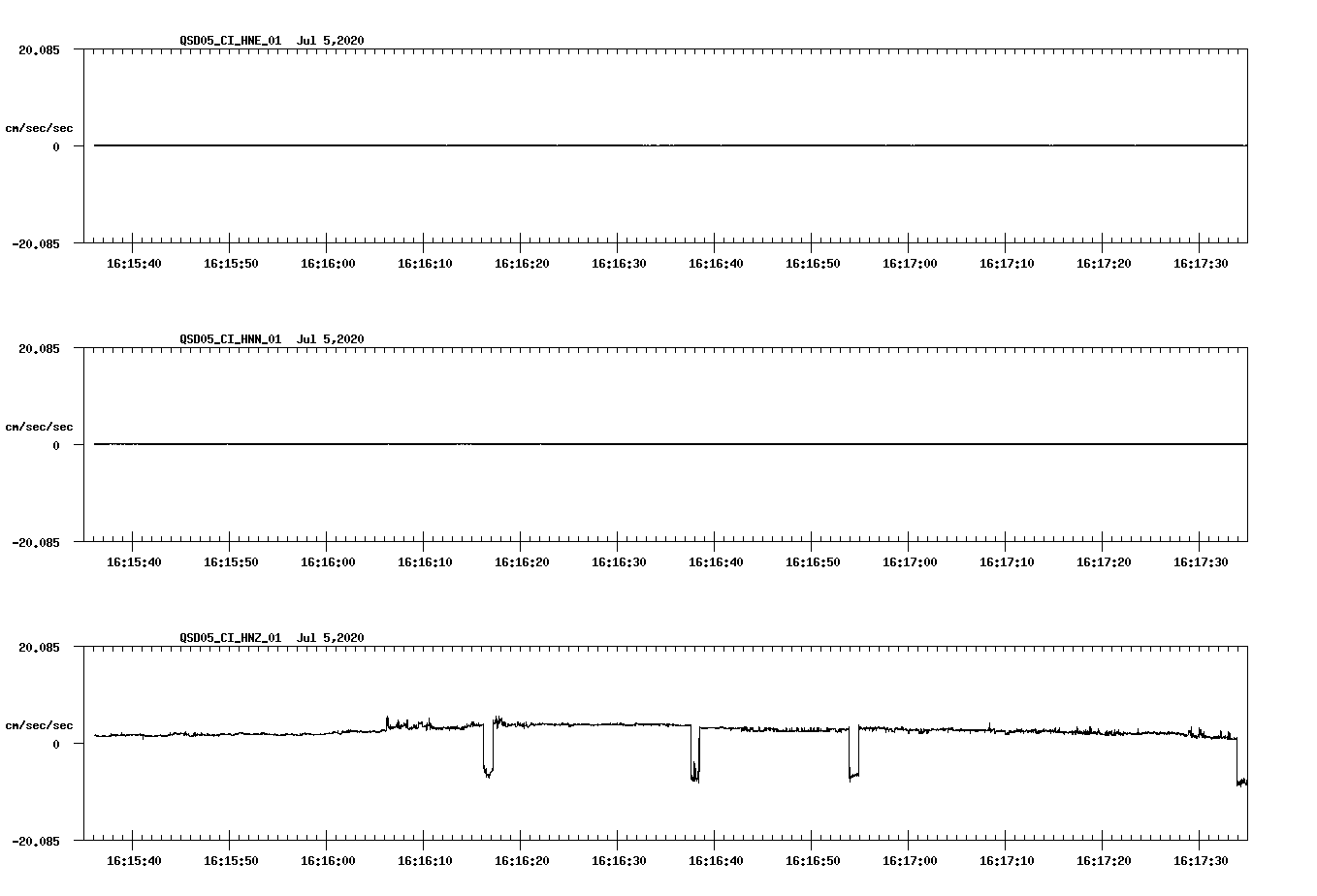Click 16:16:40 time label under HNE plot

point(716,264)
